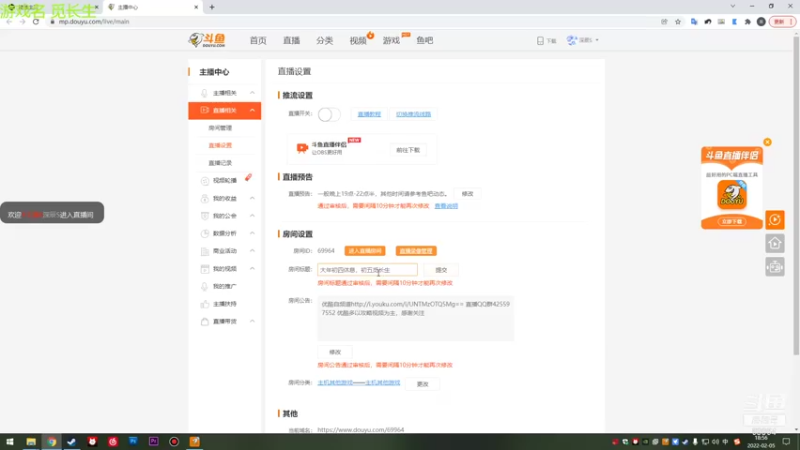Screen dimensions: 800x450
Task: Open the 分类 nav tab
Action: point(324,40)
